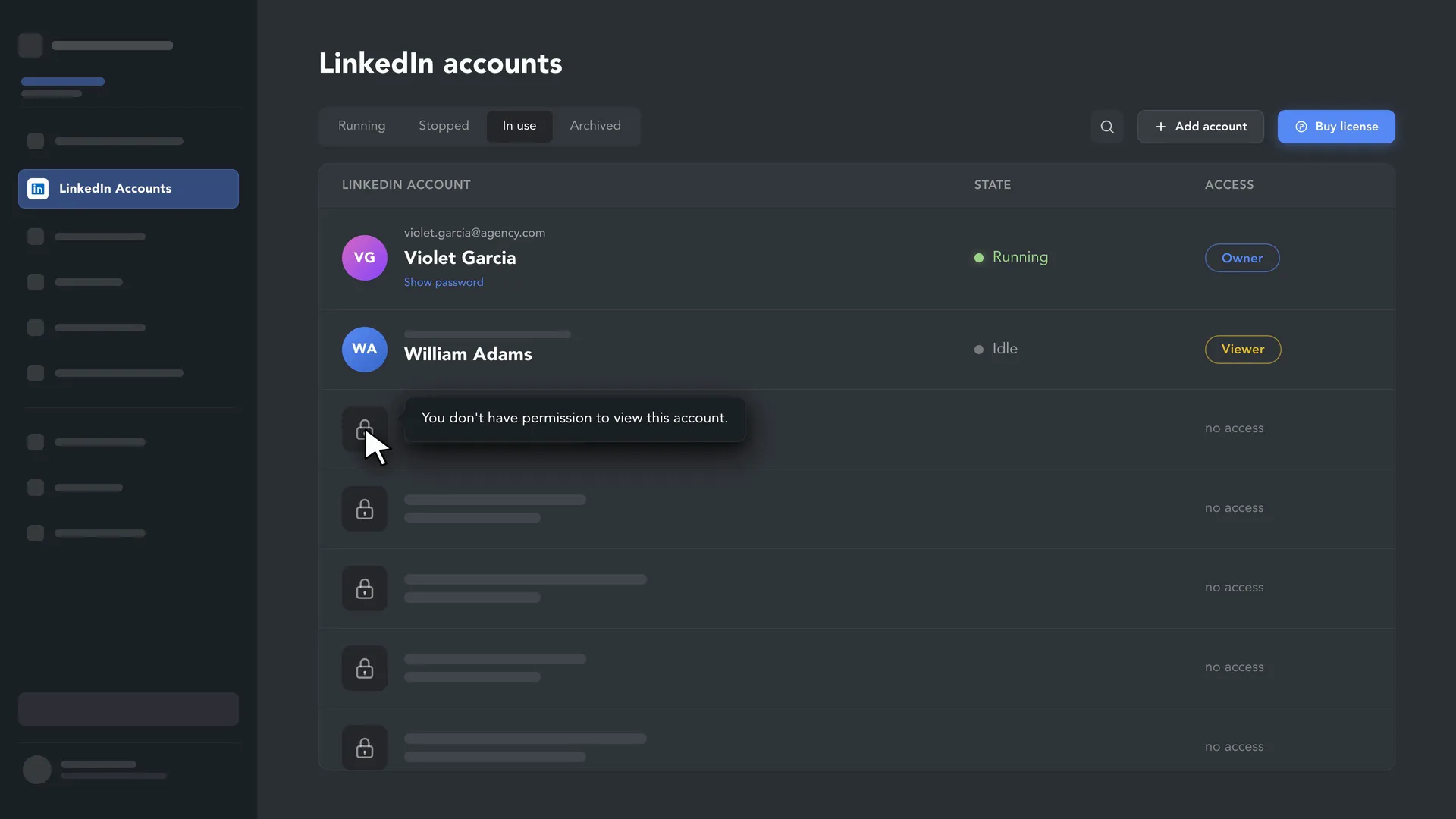Click Violet Garcia's VG avatar

(365, 258)
